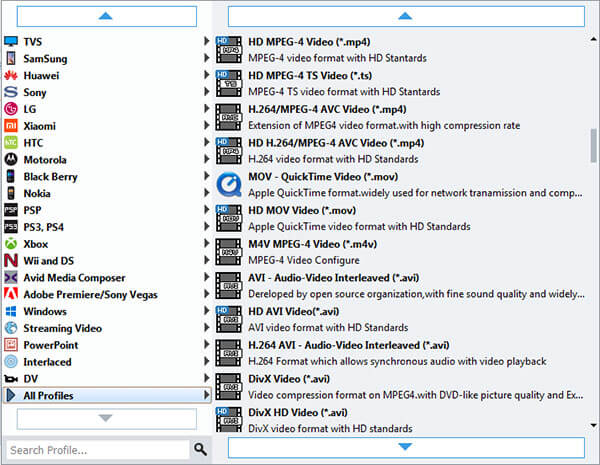Screen dimensions: 600x465
Task: Click the Search Profile input field
Action: click(x=96, y=450)
